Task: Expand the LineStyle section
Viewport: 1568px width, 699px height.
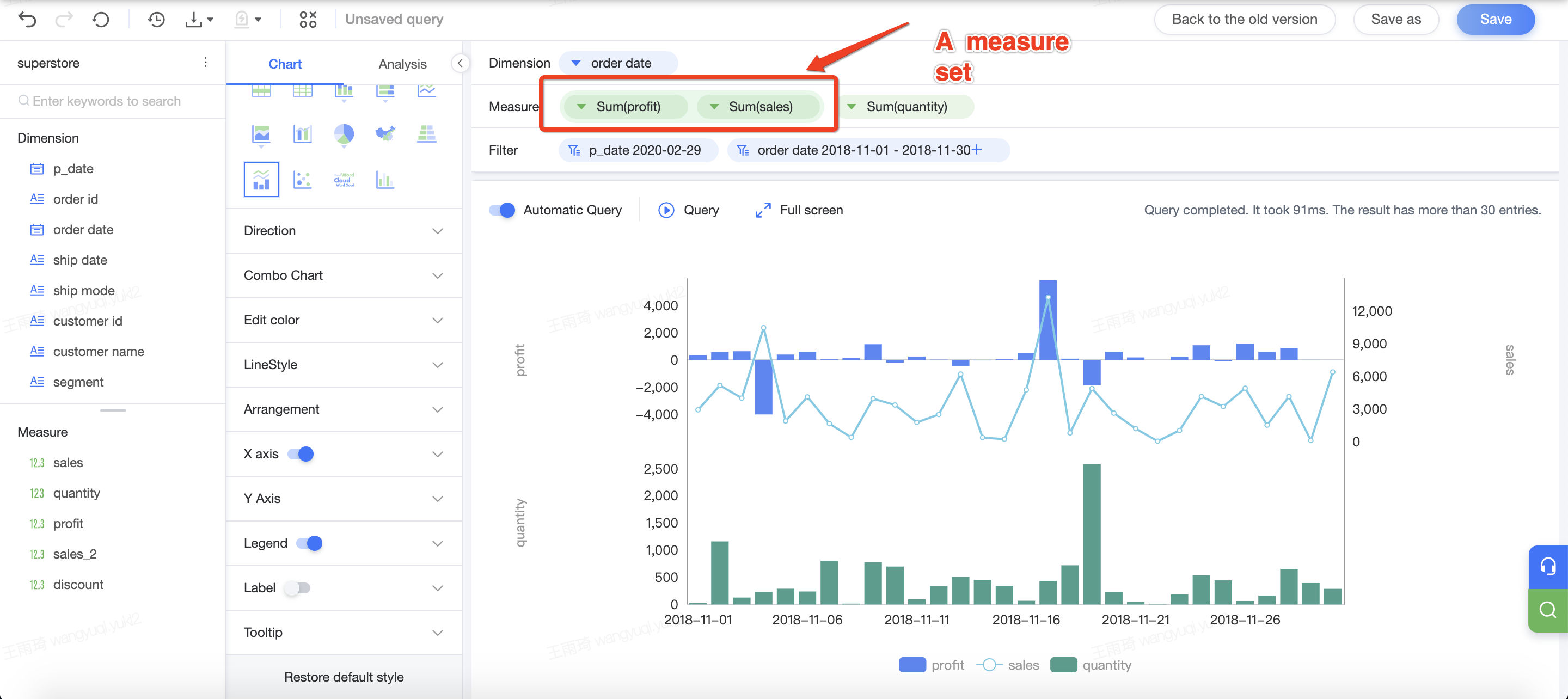Action: tap(344, 365)
